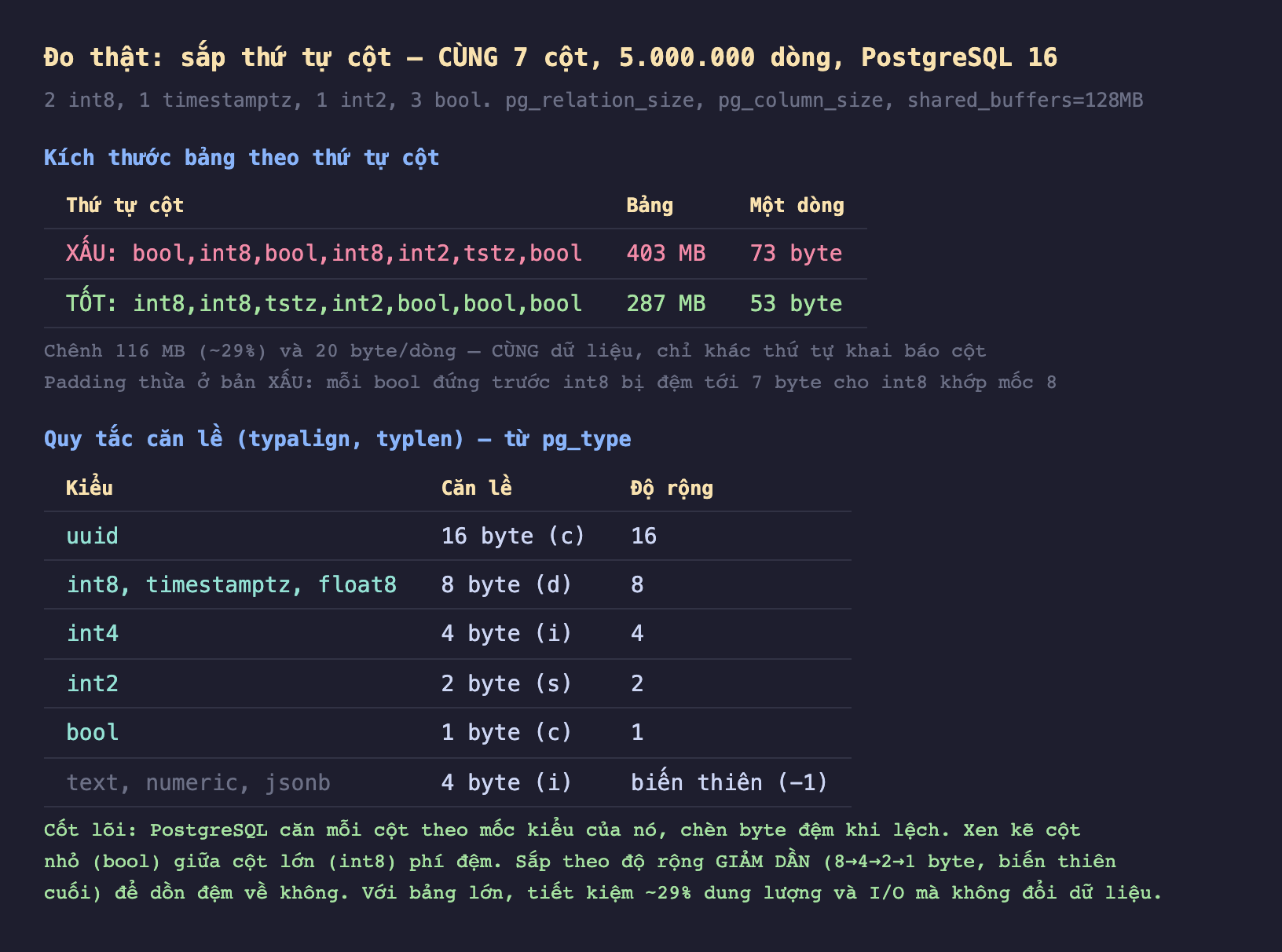Select "bool" in the Kiểu column
This screenshot has width=1282, height=952.
[x=93, y=733]
